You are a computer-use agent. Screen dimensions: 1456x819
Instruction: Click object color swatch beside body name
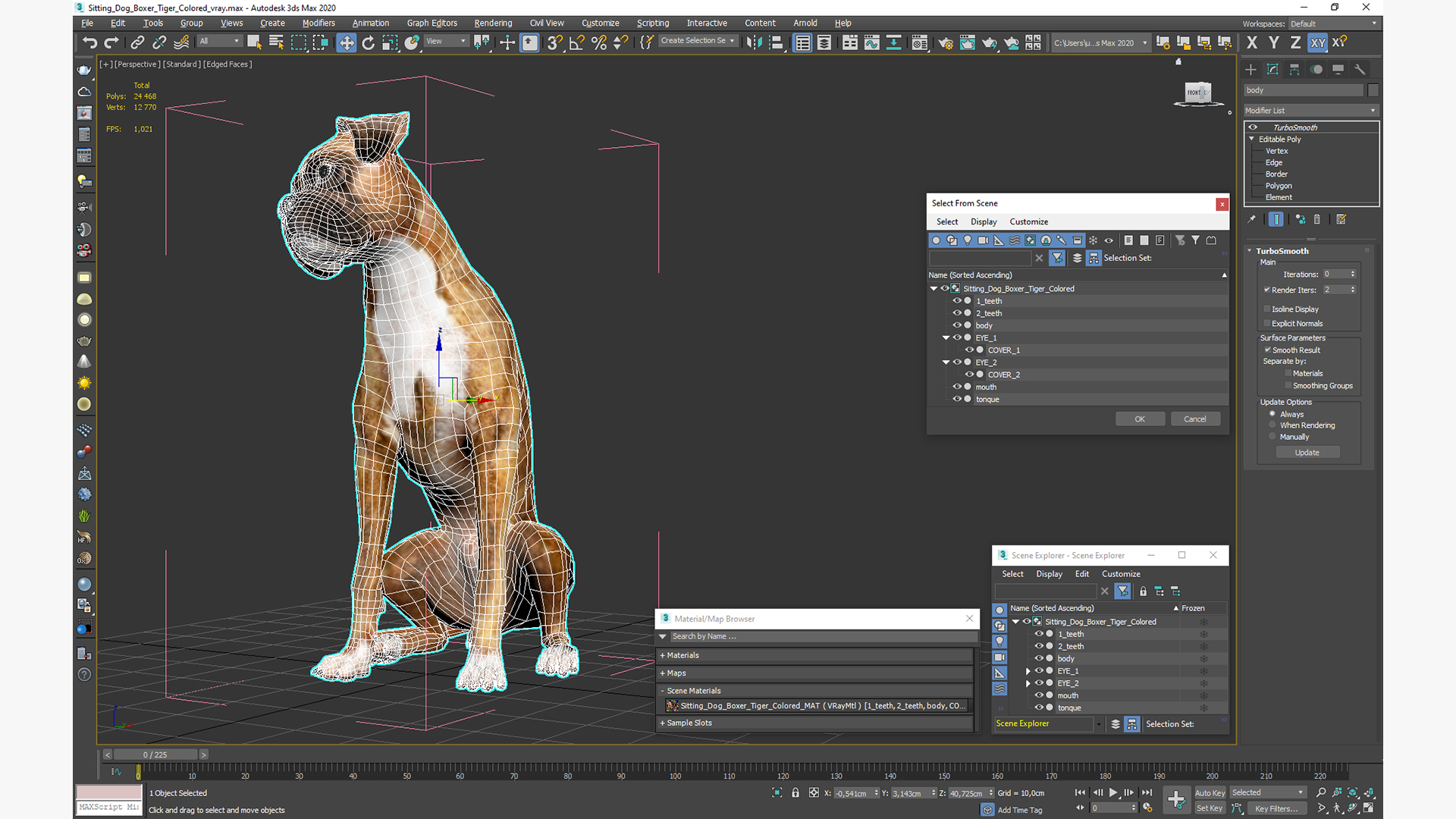pos(1373,90)
